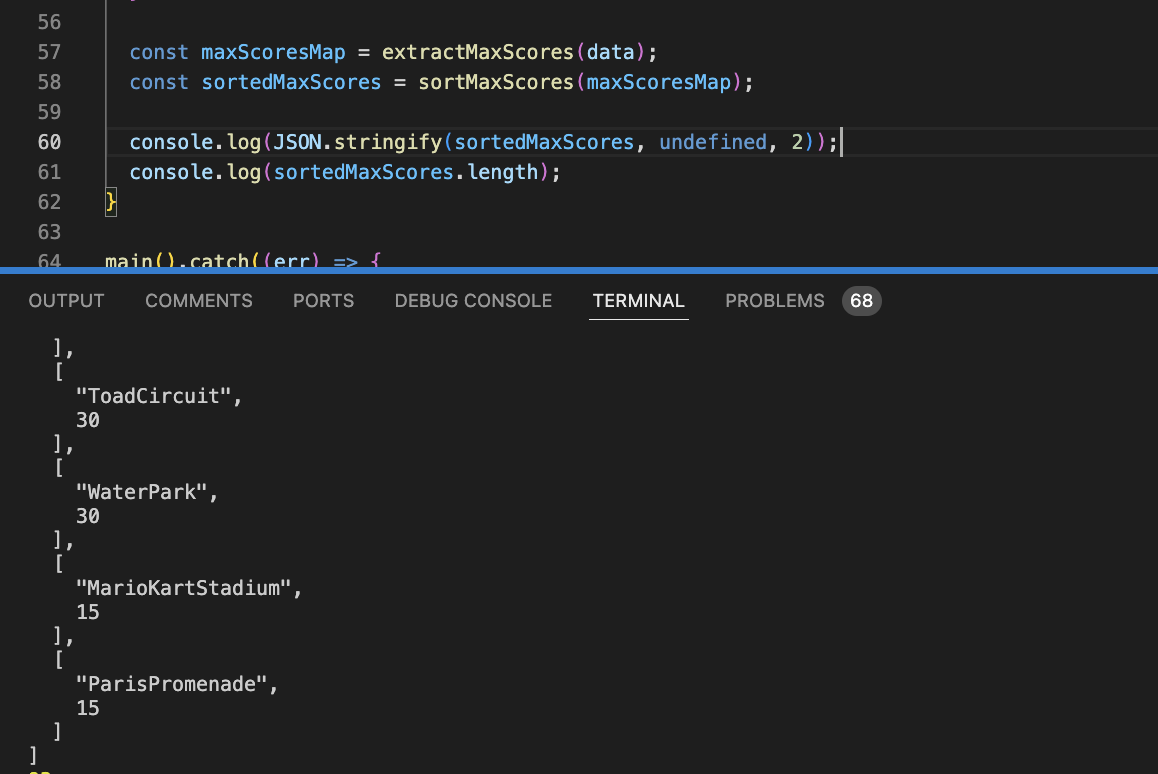Open the PORTS tab

coord(323,301)
